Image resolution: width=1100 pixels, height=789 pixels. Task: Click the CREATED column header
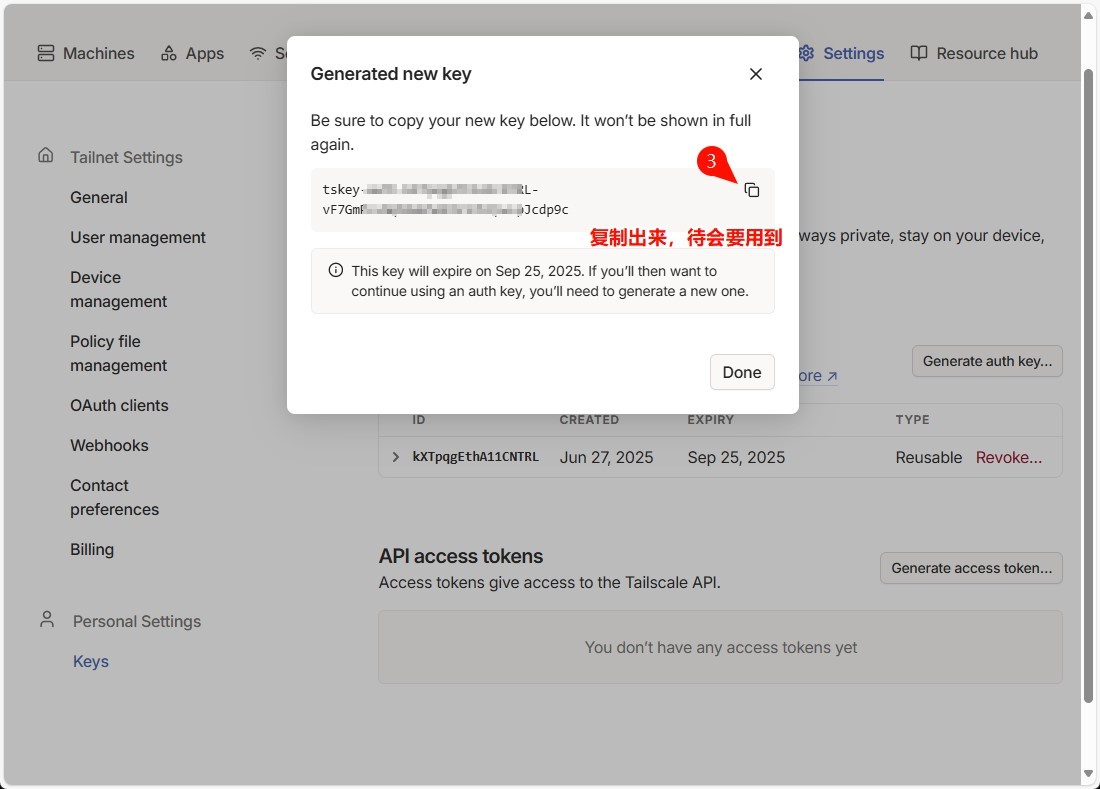(589, 419)
